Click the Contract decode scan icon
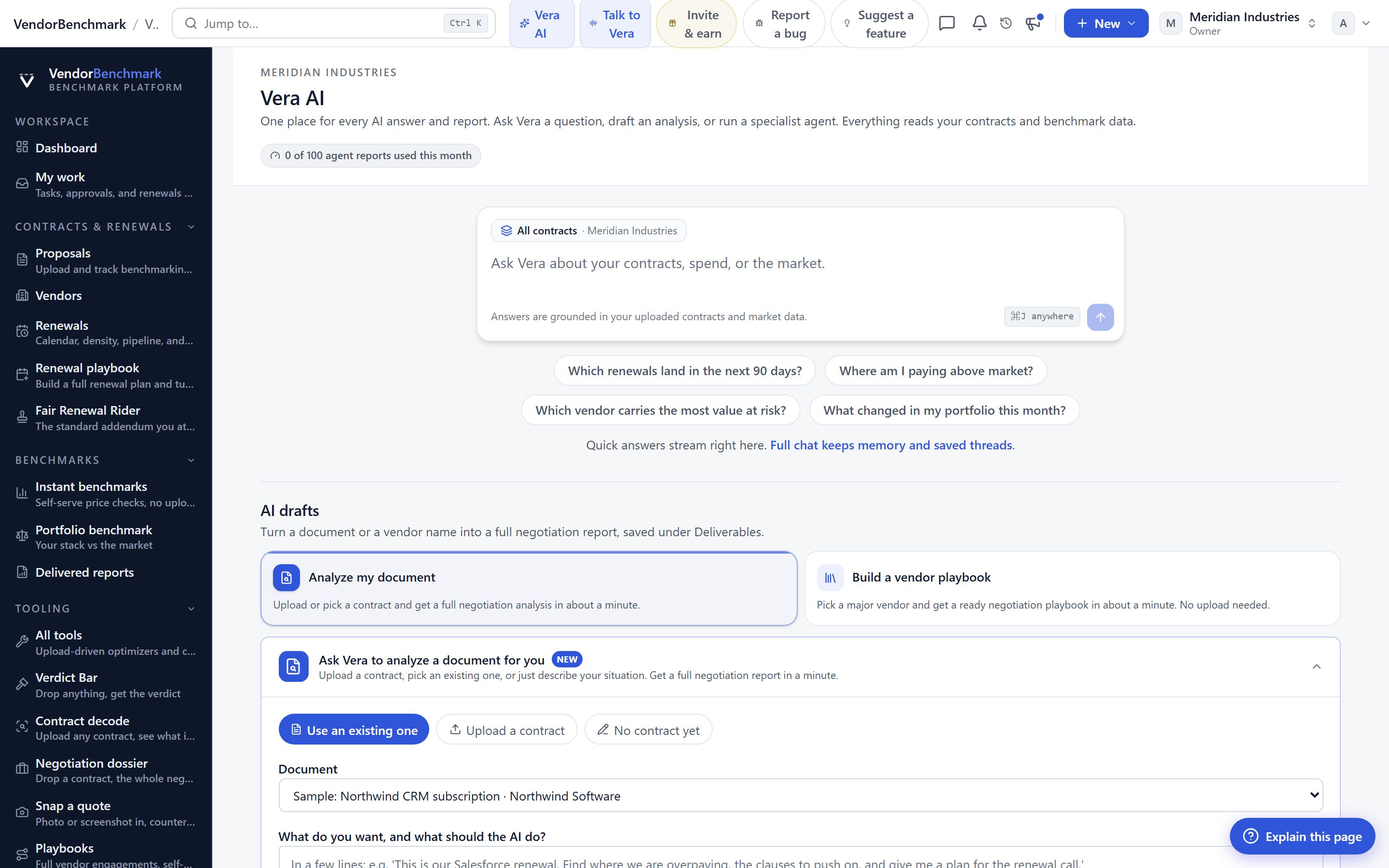1389x868 pixels. (x=22, y=727)
